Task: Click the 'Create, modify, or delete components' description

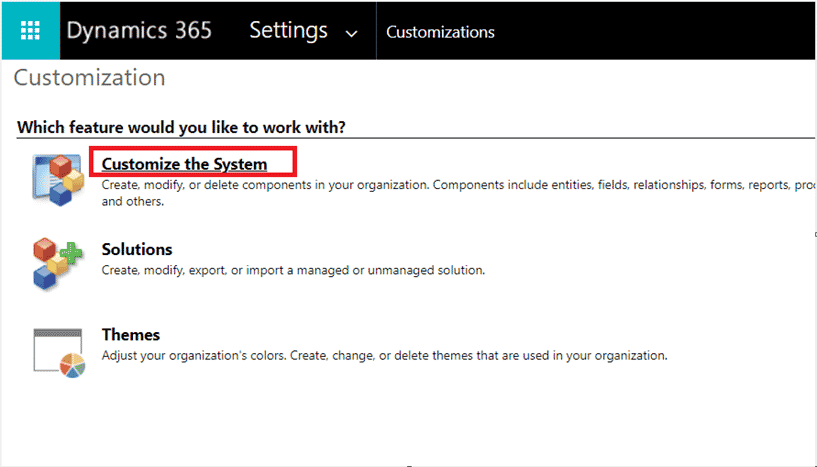Action: (x=459, y=193)
